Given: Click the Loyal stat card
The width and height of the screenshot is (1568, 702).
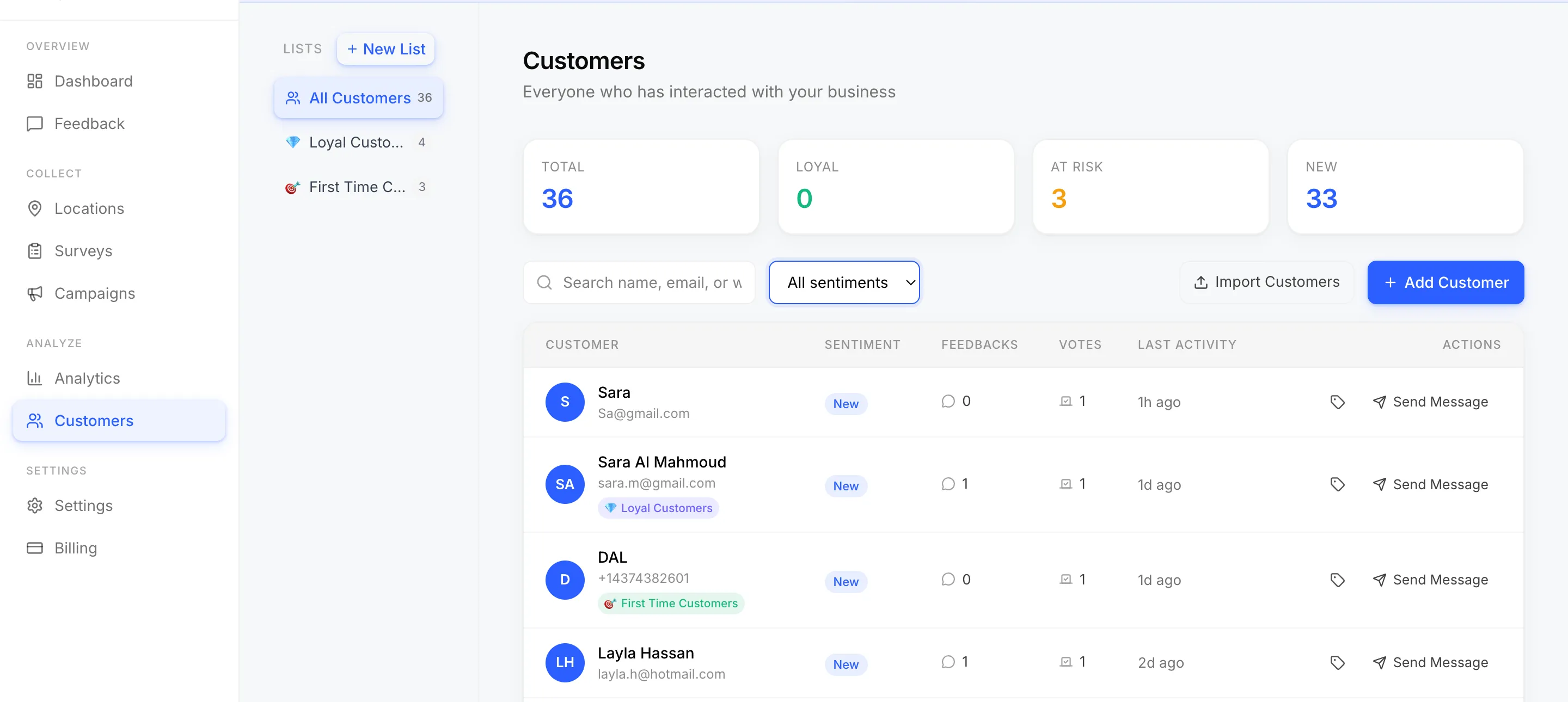Looking at the screenshot, I should tap(896, 187).
